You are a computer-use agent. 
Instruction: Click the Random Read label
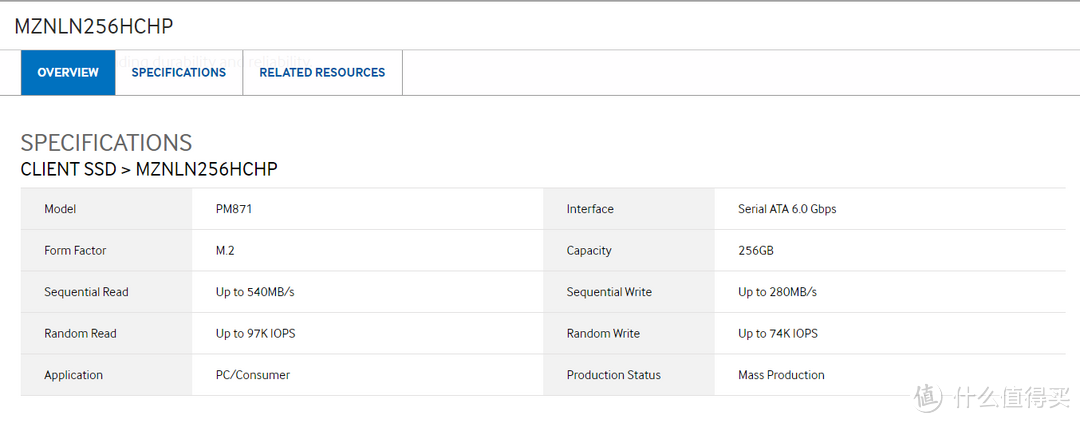(x=81, y=333)
